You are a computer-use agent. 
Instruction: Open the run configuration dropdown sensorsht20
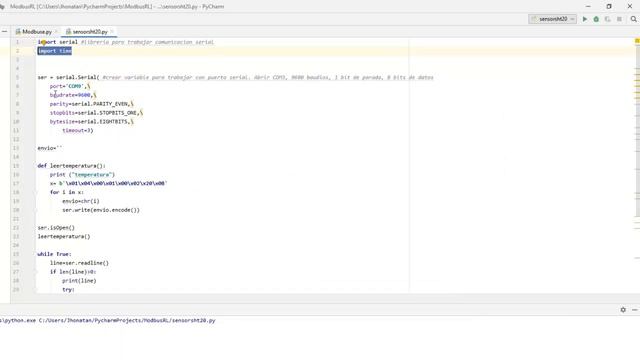click(x=552, y=19)
